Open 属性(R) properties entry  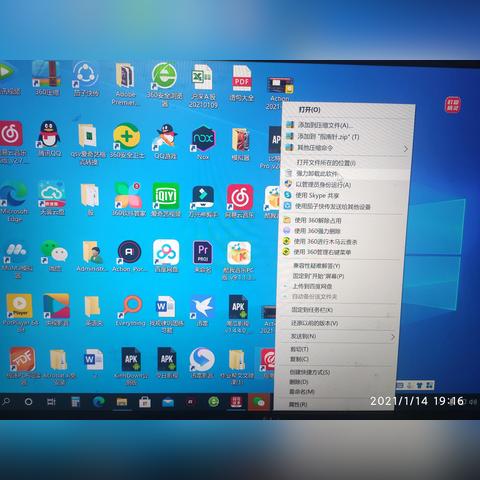[298, 404]
